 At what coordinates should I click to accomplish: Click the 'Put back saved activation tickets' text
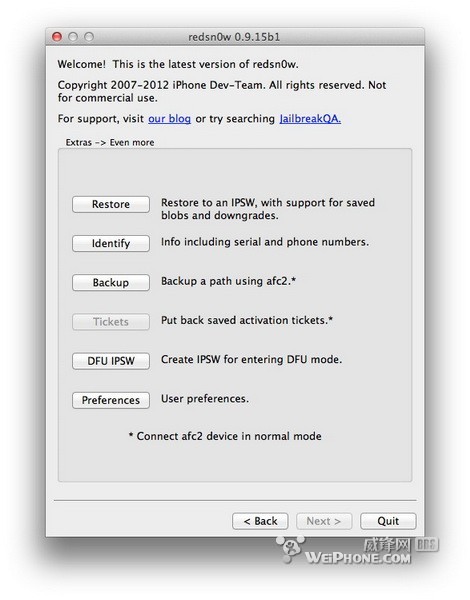click(247, 320)
